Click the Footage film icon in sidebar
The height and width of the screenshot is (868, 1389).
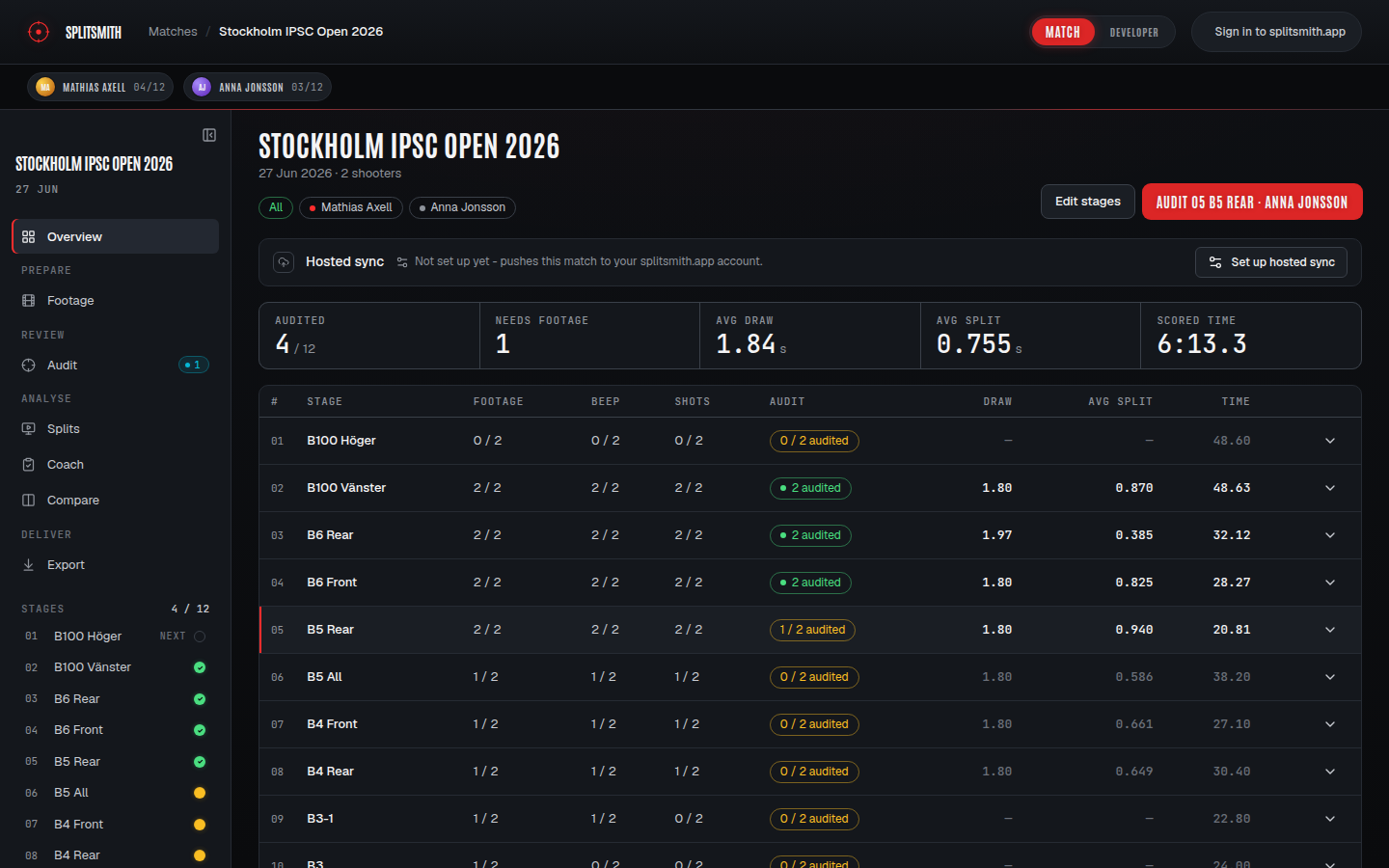click(x=29, y=301)
